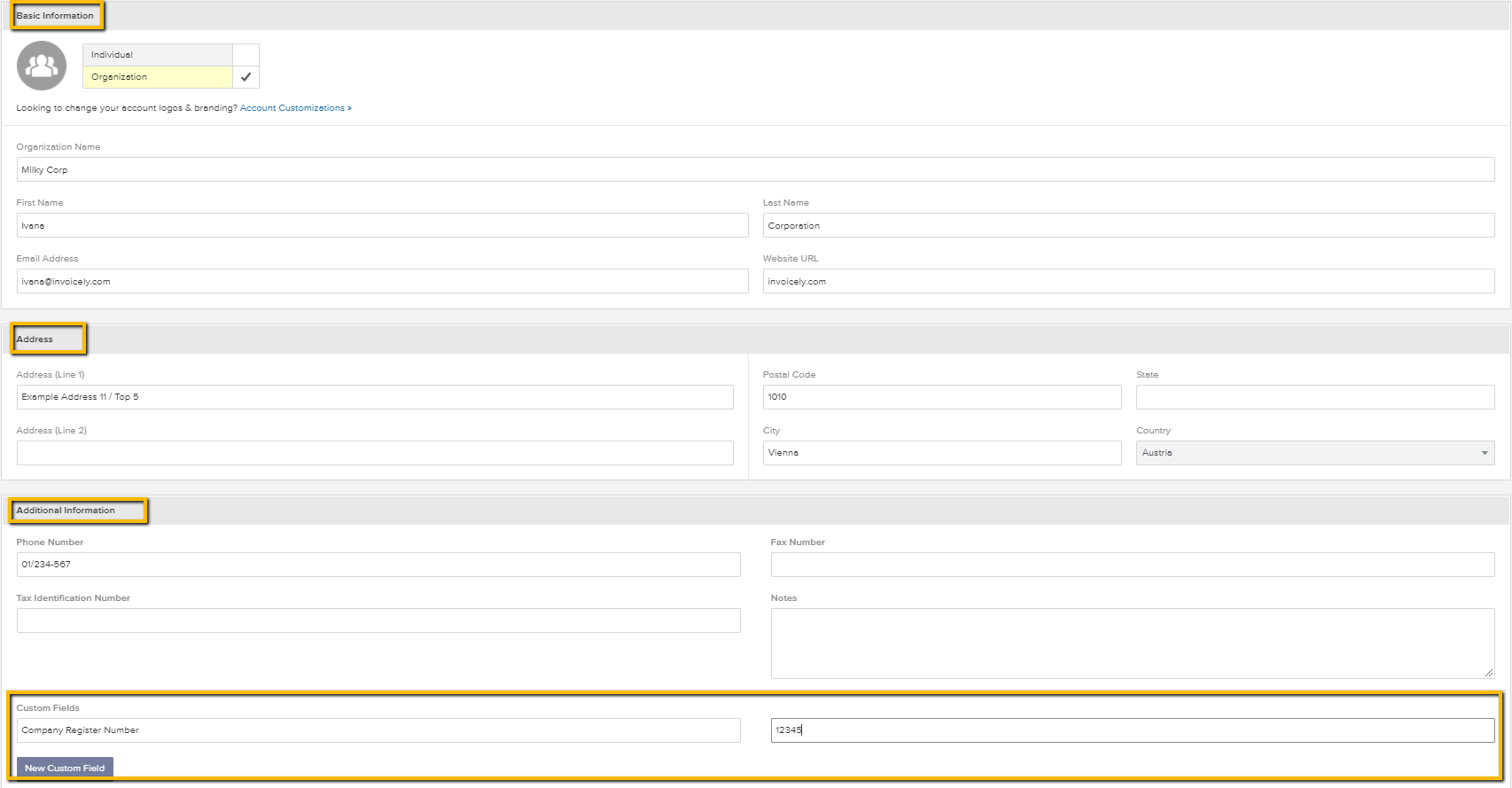This screenshot has height=788, width=1512.
Task: Click the Email Address field
Action: point(382,281)
